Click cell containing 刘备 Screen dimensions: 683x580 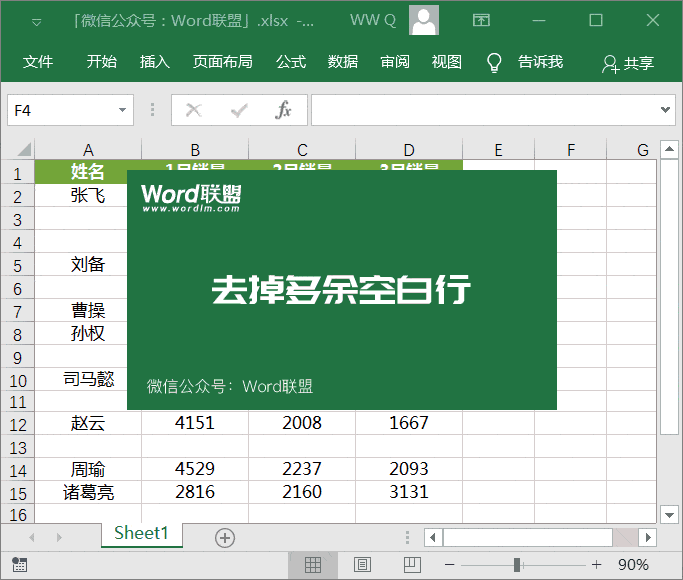pos(88,264)
